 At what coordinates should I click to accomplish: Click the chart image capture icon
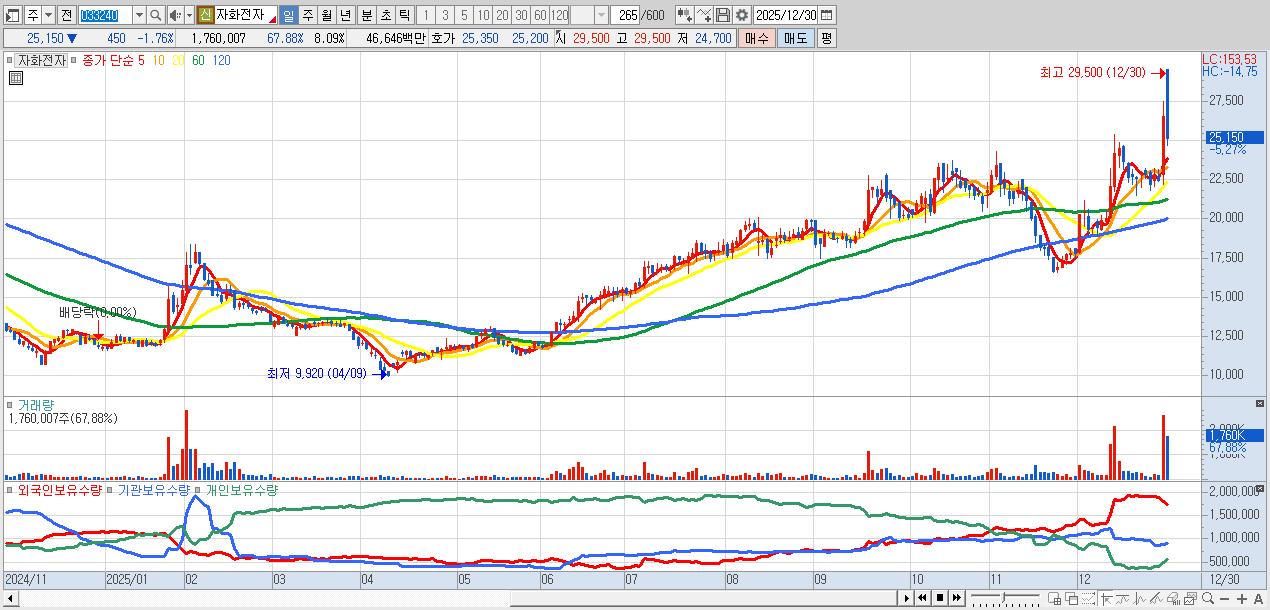1190,598
